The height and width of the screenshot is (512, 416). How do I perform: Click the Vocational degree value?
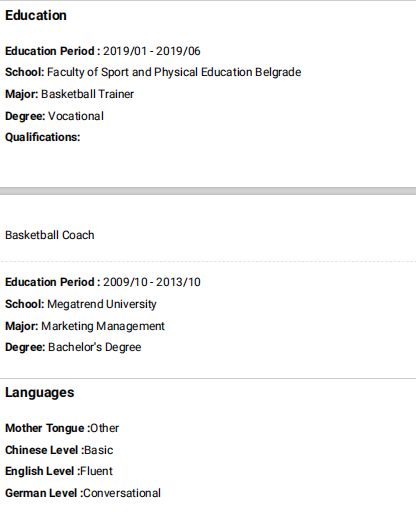coord(76,116)
